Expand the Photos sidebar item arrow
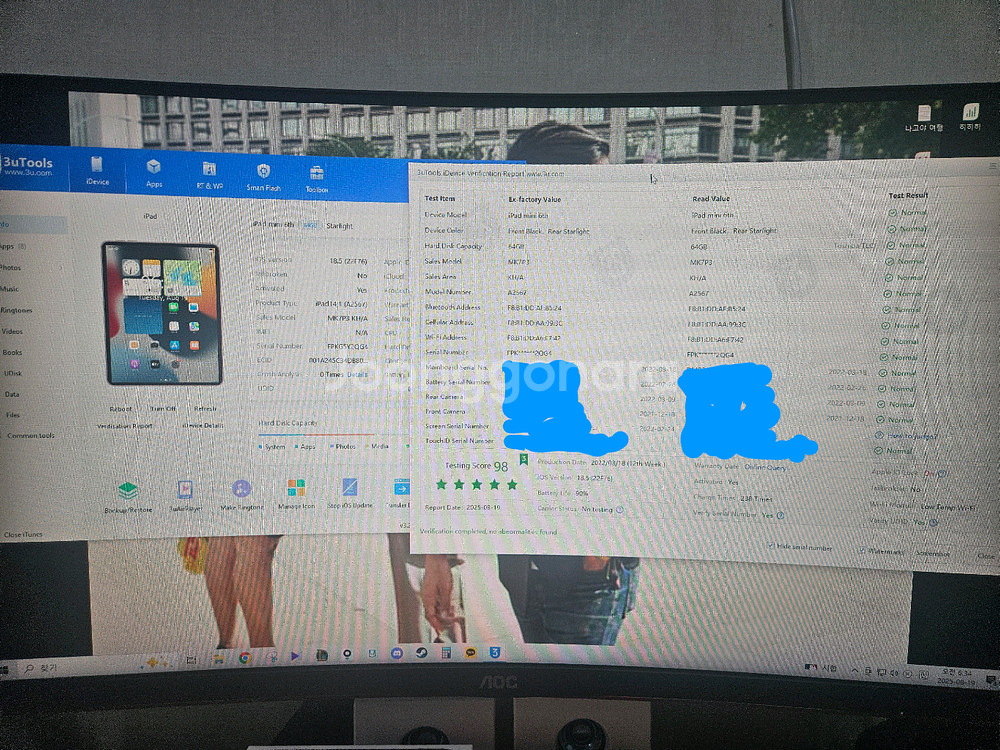This screenshot has width=1000, height=750. tap(61, 268)
